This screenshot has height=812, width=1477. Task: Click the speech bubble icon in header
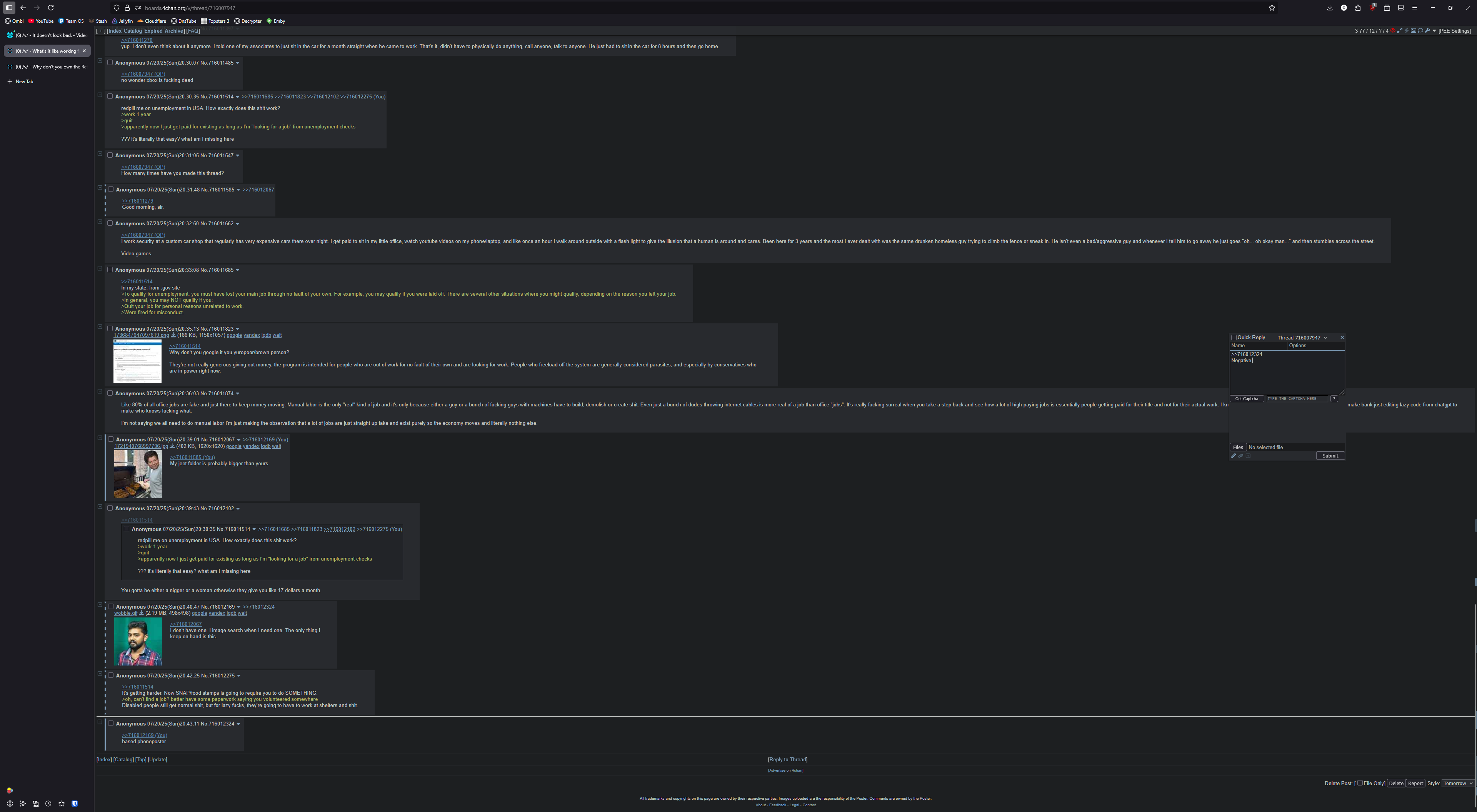pyautogui.click(x=1420, y=31)
